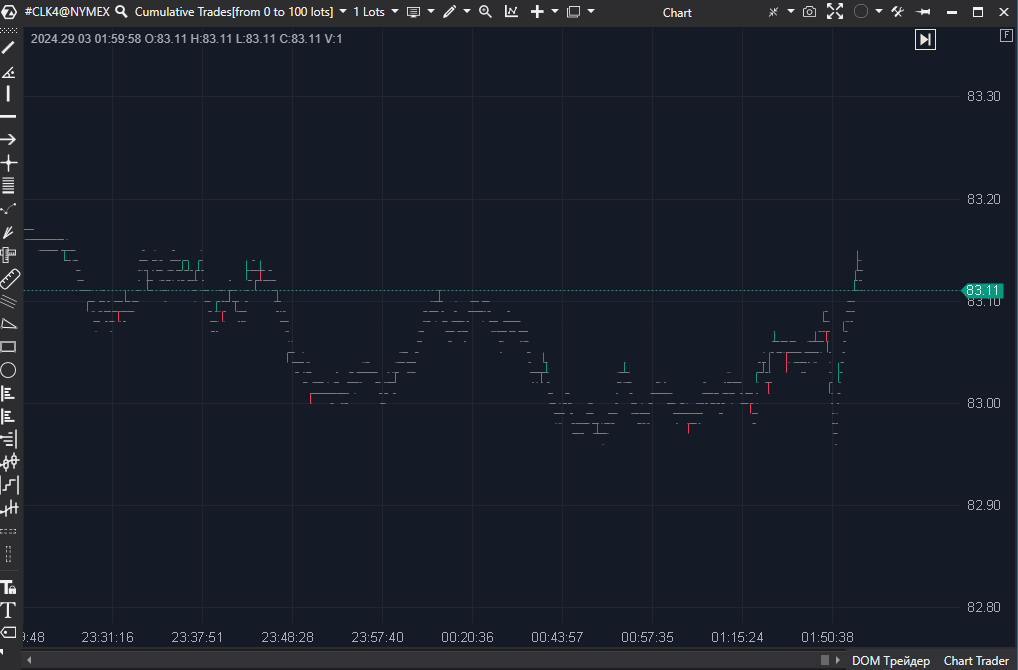This screenshot has width=1018, height=670.
Task: Select the chart indicators icon
Action: click(510, 11)
